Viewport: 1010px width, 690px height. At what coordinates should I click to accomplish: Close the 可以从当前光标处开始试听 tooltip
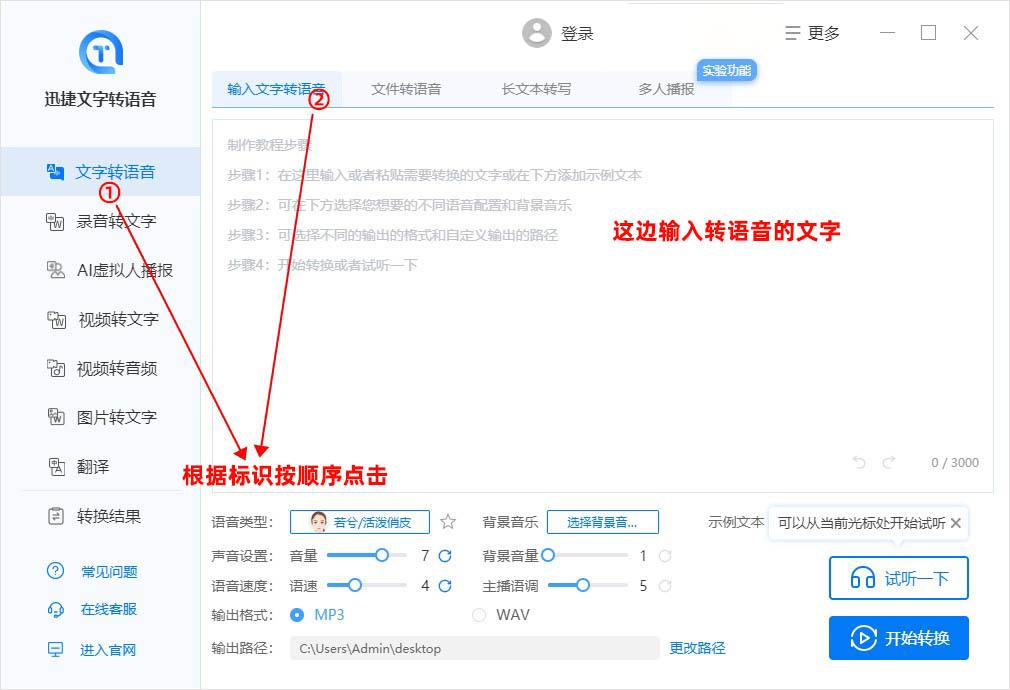[x=956, y=523]
